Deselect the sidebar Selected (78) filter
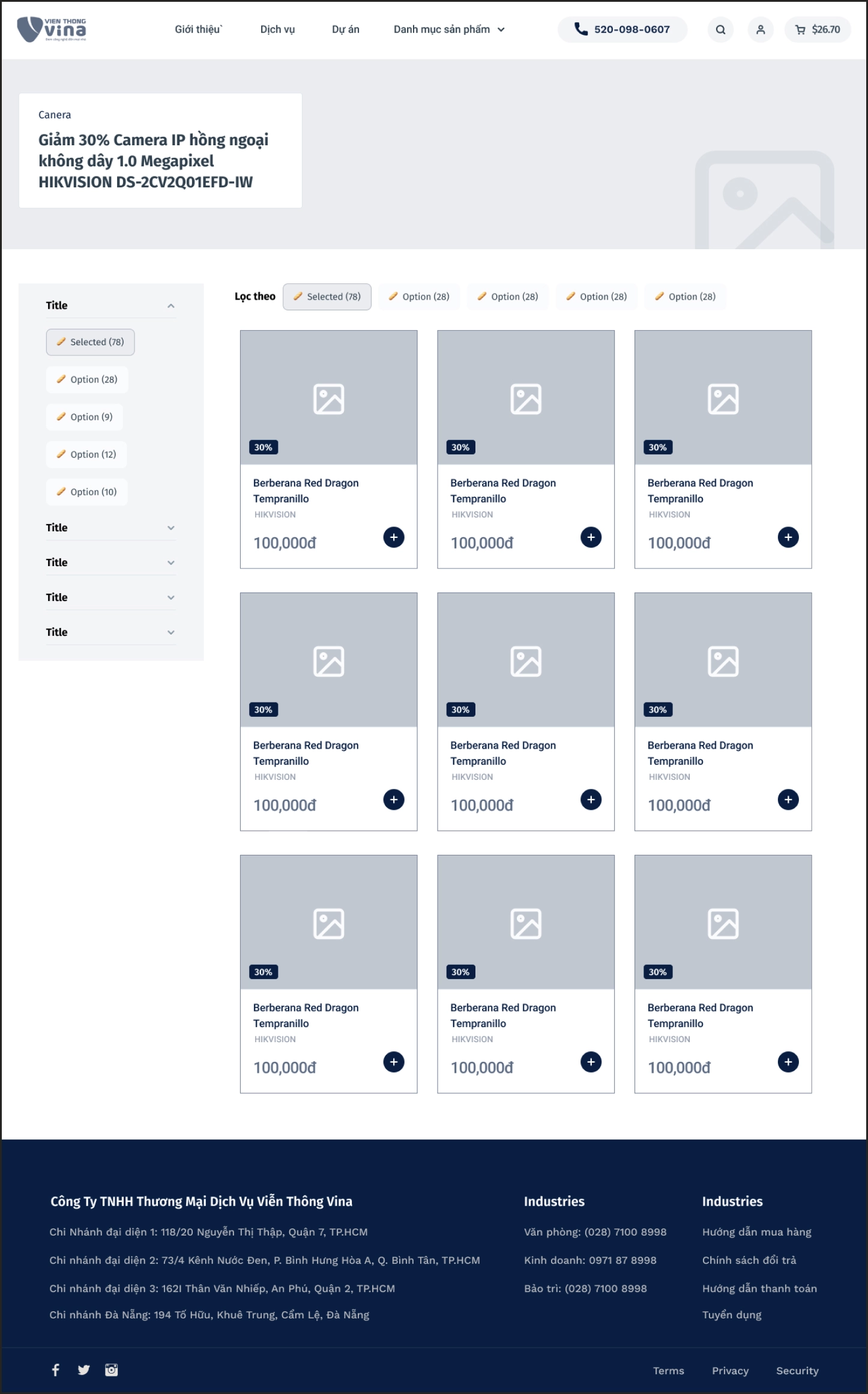The image size is (868, 1394). coord(91,342)
